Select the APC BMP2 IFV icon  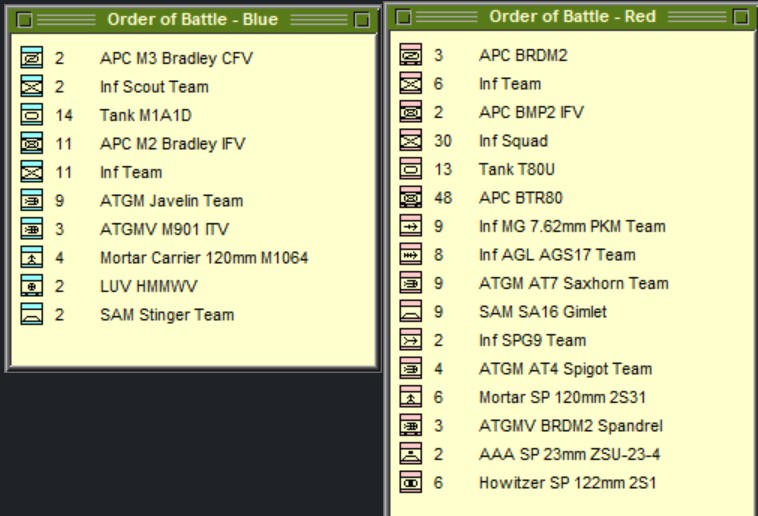tap(410, 112)
